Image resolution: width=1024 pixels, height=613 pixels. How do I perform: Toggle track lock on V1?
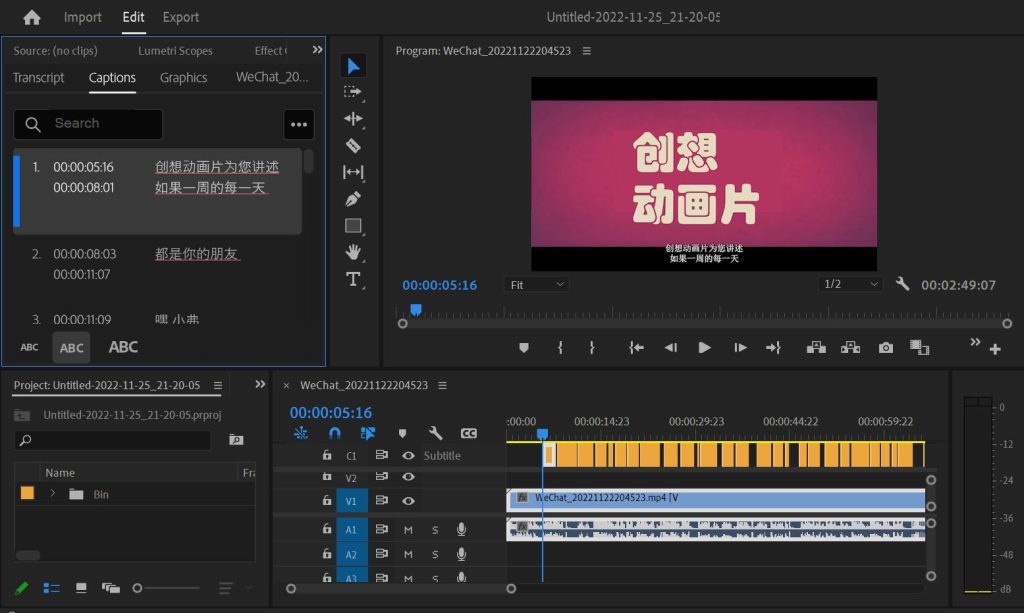[x=326, y=501]
